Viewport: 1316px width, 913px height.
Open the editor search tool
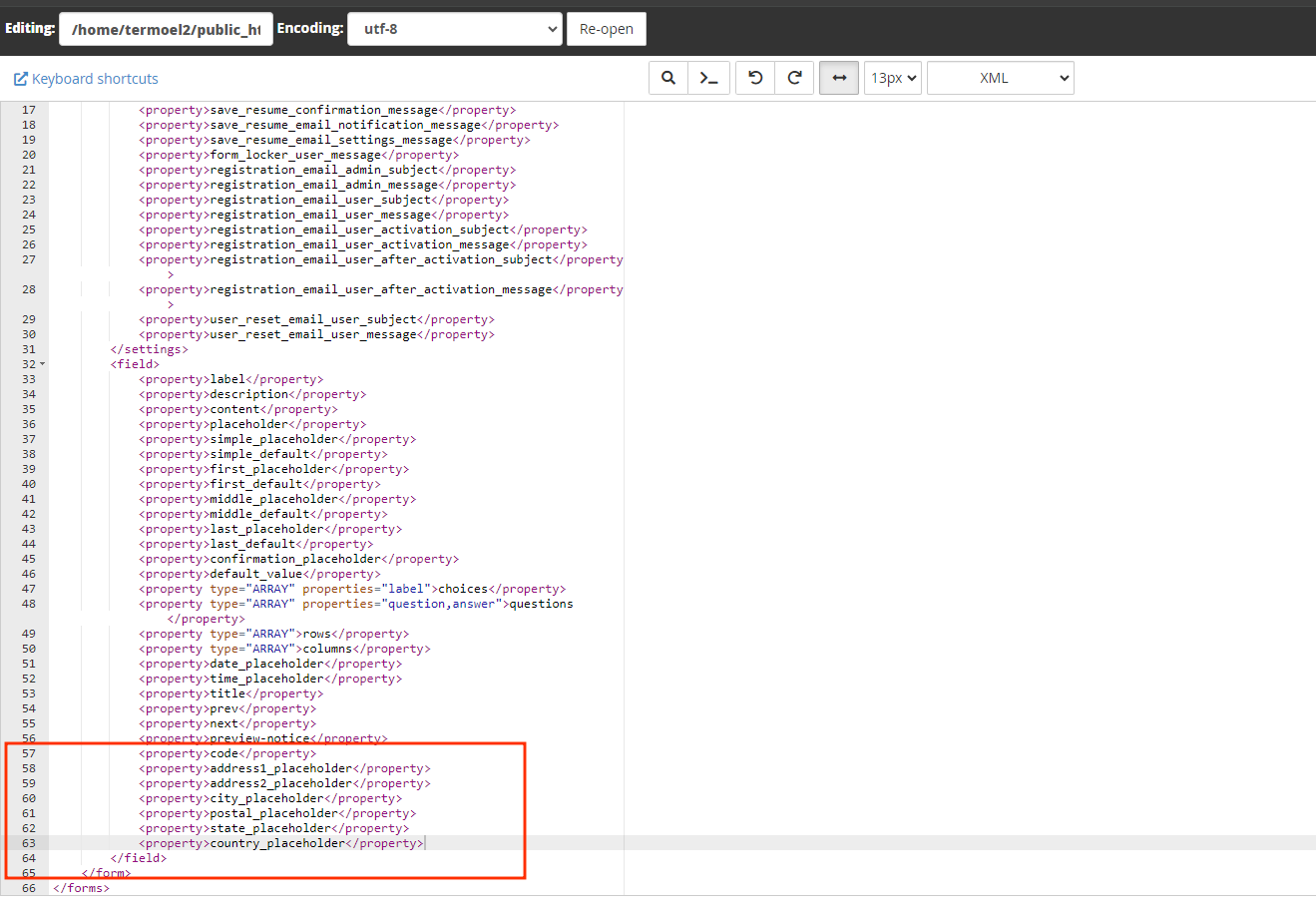click(x=668, y=78)
